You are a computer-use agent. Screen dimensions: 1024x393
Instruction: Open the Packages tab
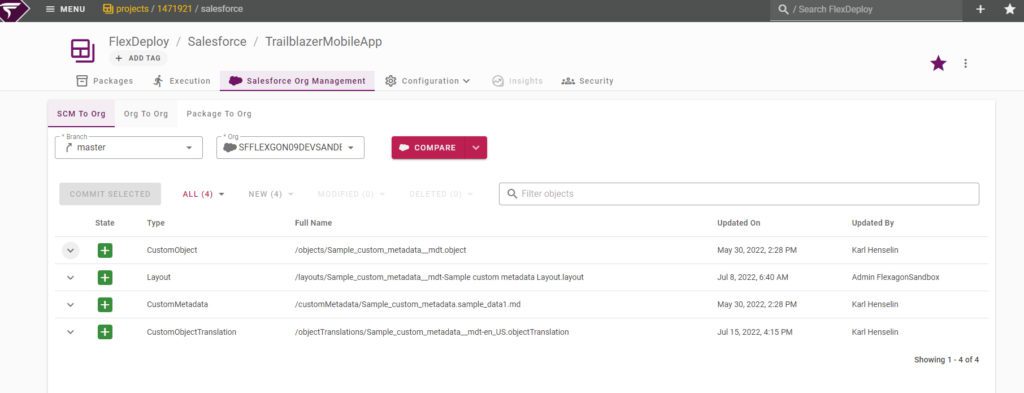(x=104, y=81)
